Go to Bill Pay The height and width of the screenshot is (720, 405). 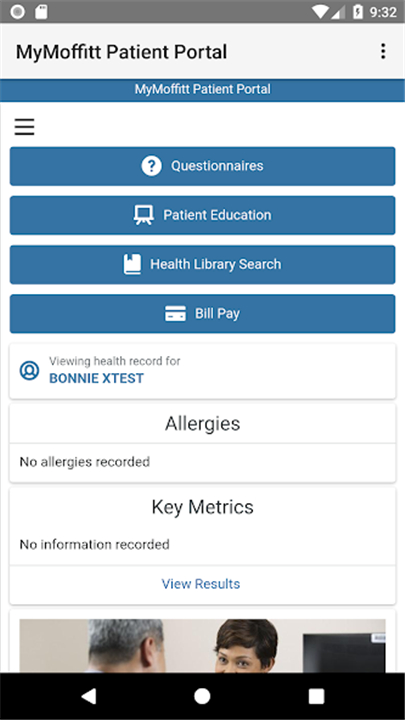click(x=202, y=314)
